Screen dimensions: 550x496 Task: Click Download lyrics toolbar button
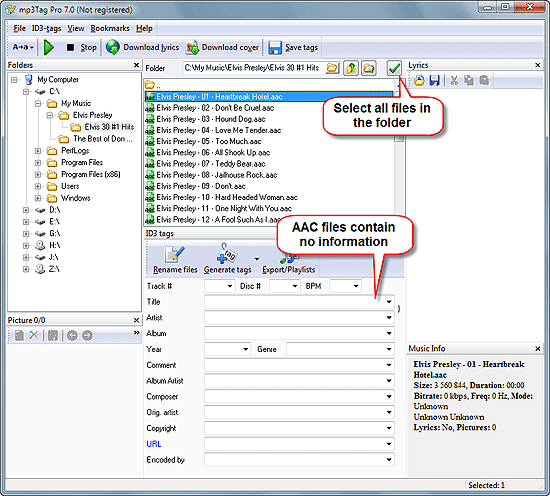tap(142, 47)
